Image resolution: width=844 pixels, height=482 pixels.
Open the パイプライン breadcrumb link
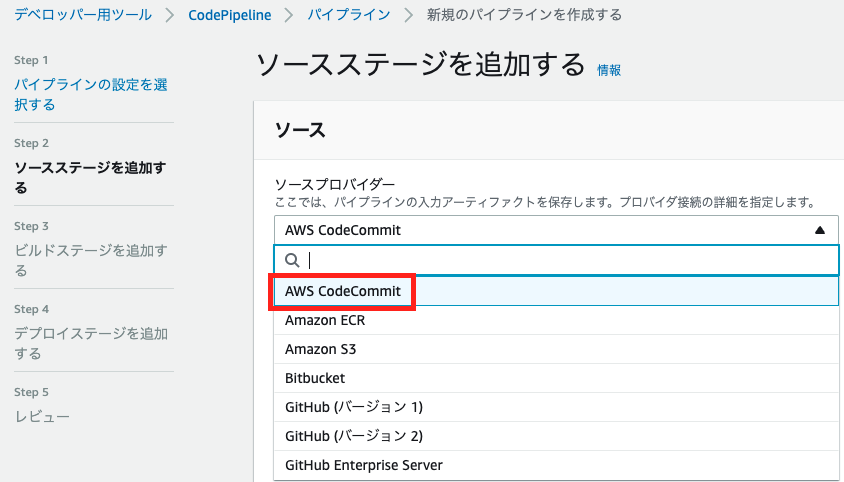349,15
